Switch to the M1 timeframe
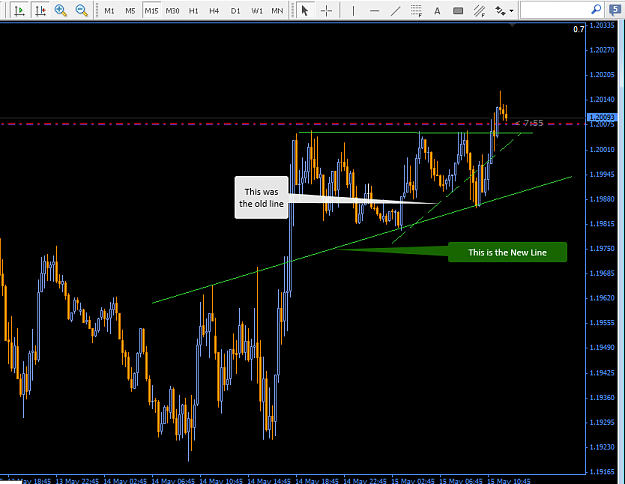The height and width of the screenshot is (484, 625). (x=109, y=11)
